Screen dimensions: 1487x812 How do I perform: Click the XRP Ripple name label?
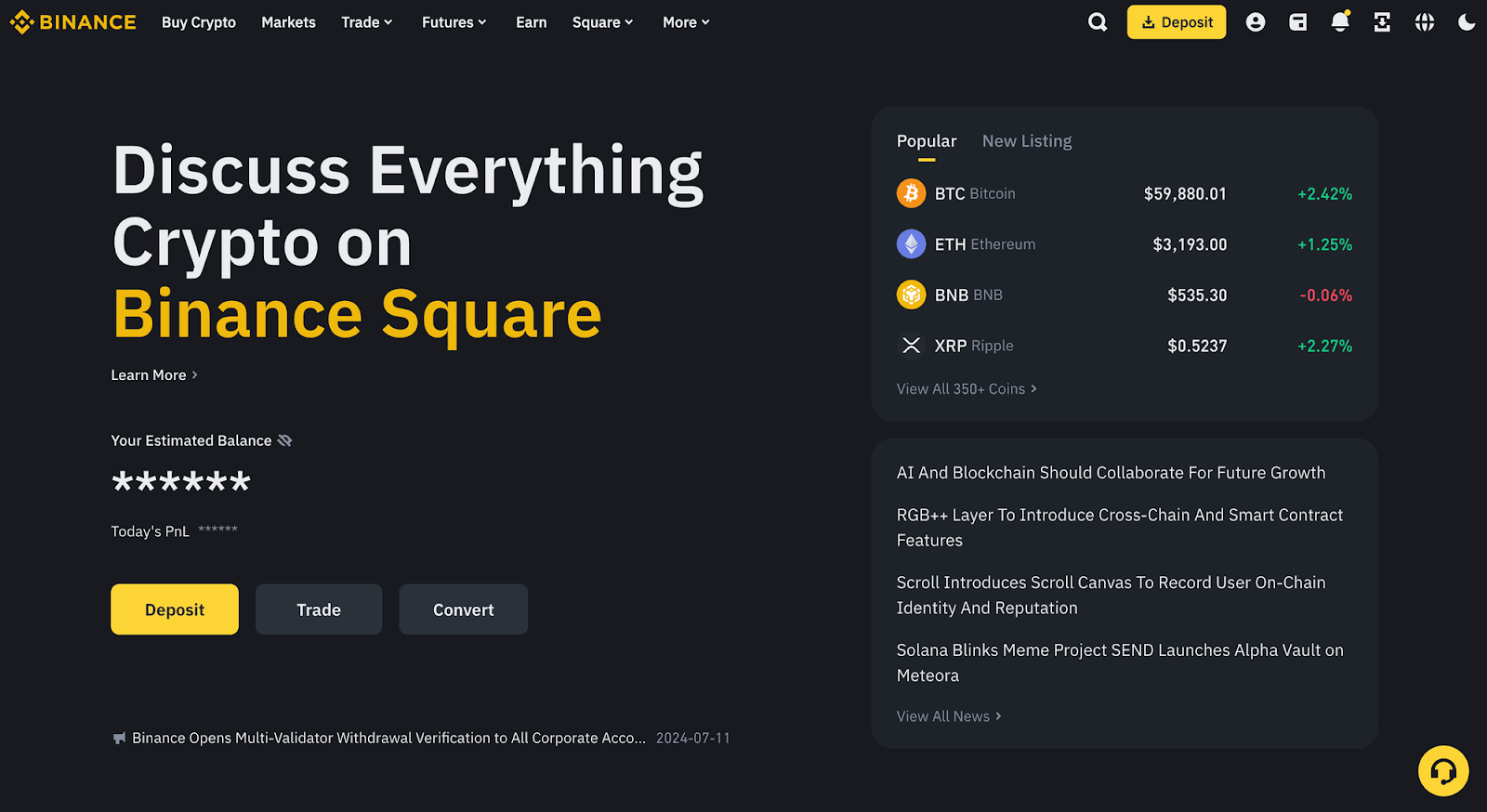click(x=974, y=346)
